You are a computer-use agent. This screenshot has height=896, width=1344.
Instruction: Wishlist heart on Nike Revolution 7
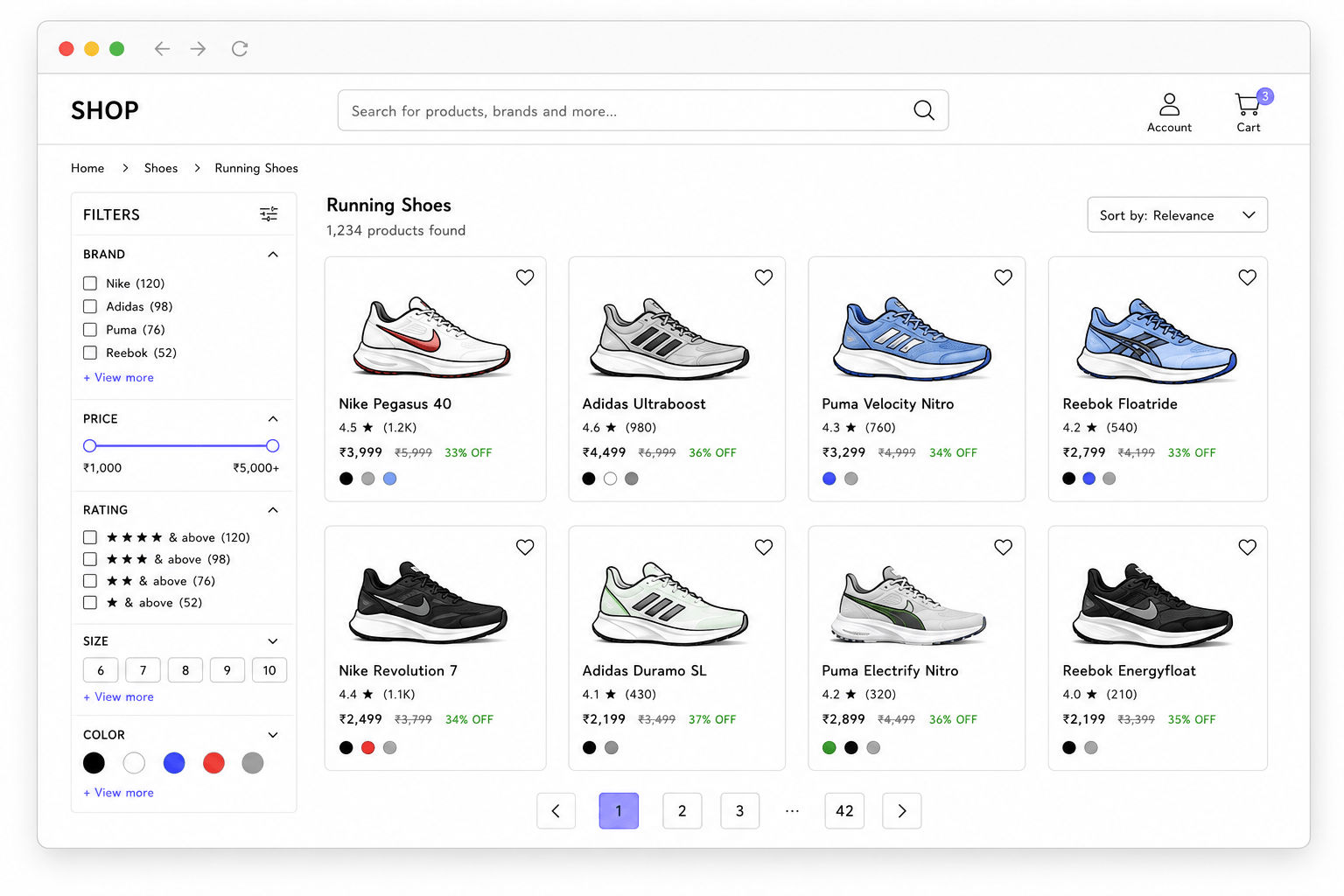[525, 547]
